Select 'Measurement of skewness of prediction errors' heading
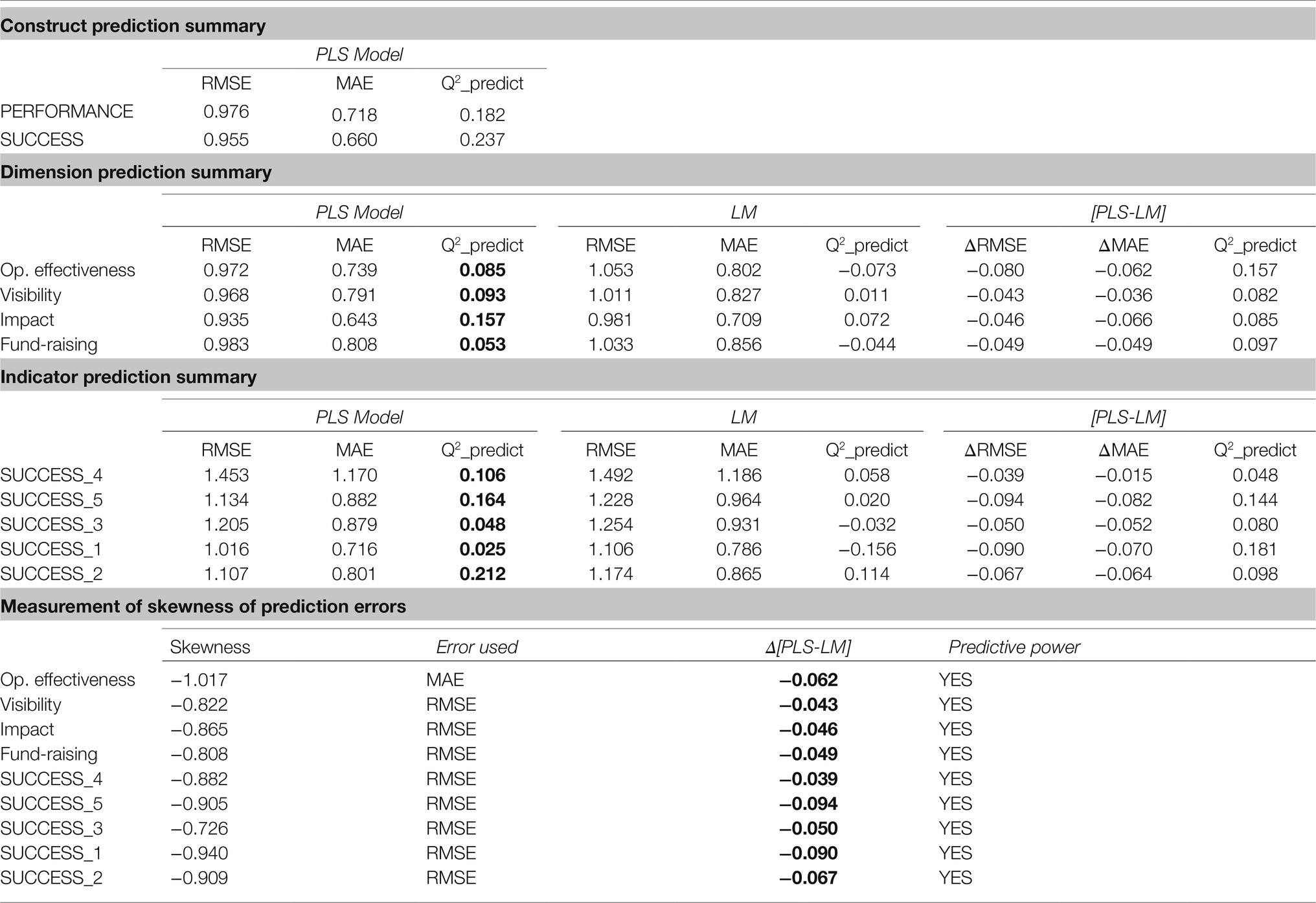Viewport: 1316px width, 903px height. click(x=203, y=607)
